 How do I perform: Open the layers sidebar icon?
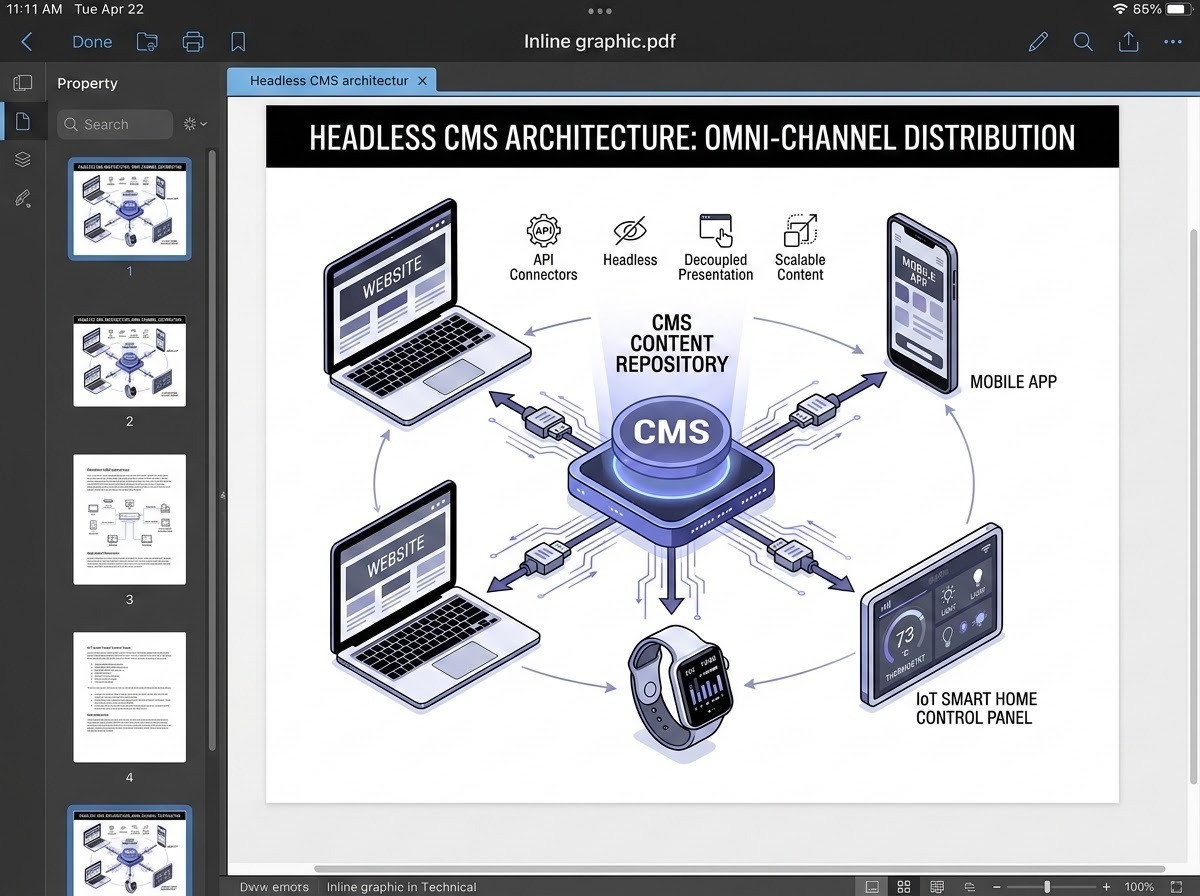click(22, 160)
